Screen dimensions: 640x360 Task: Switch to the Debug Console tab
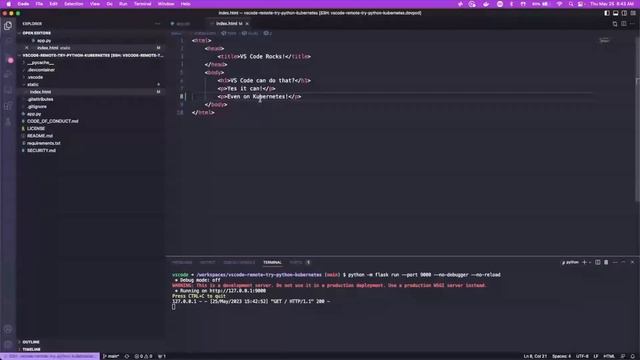[x=239, y=262]
